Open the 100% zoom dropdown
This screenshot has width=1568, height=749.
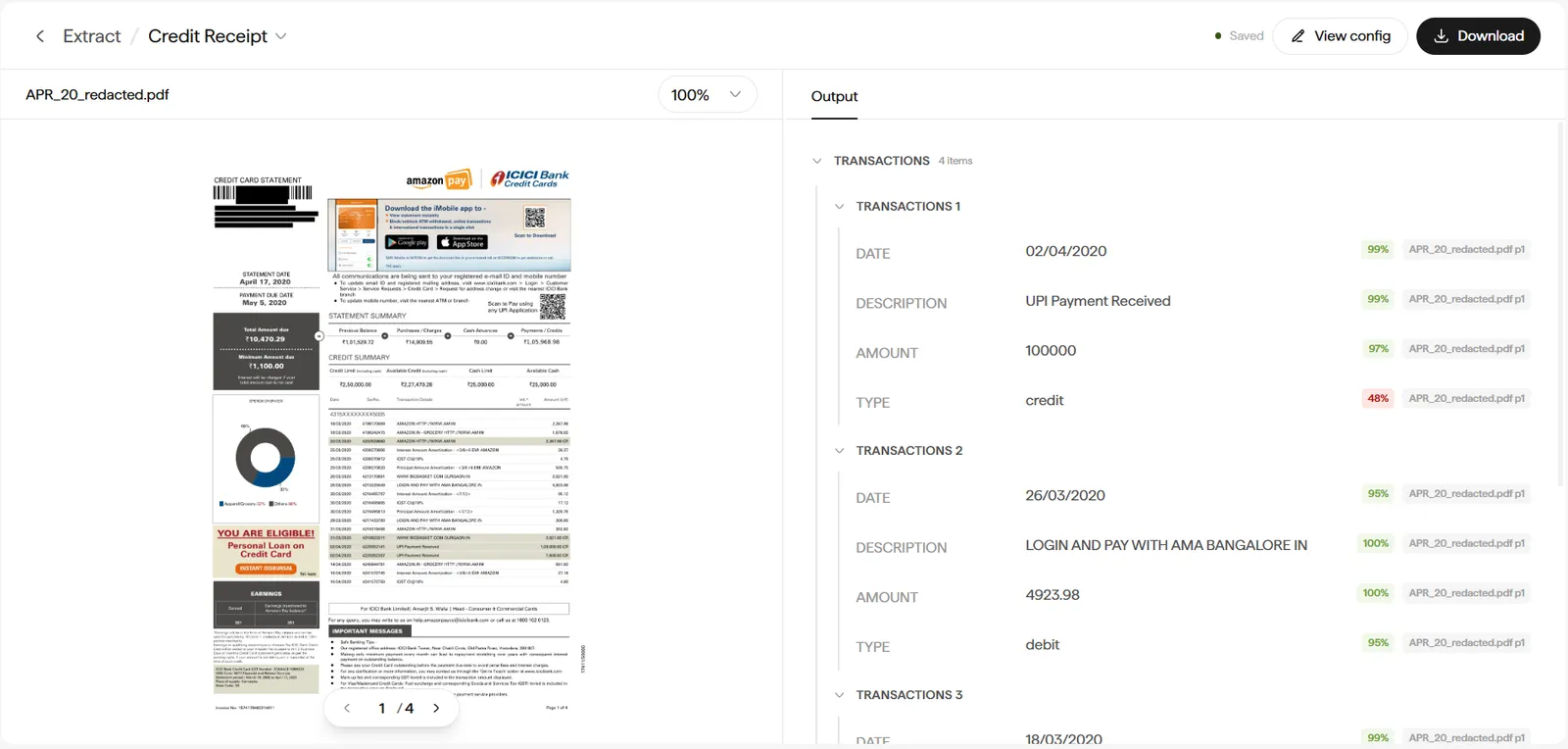pyautogui.click(x=707, y=94)
